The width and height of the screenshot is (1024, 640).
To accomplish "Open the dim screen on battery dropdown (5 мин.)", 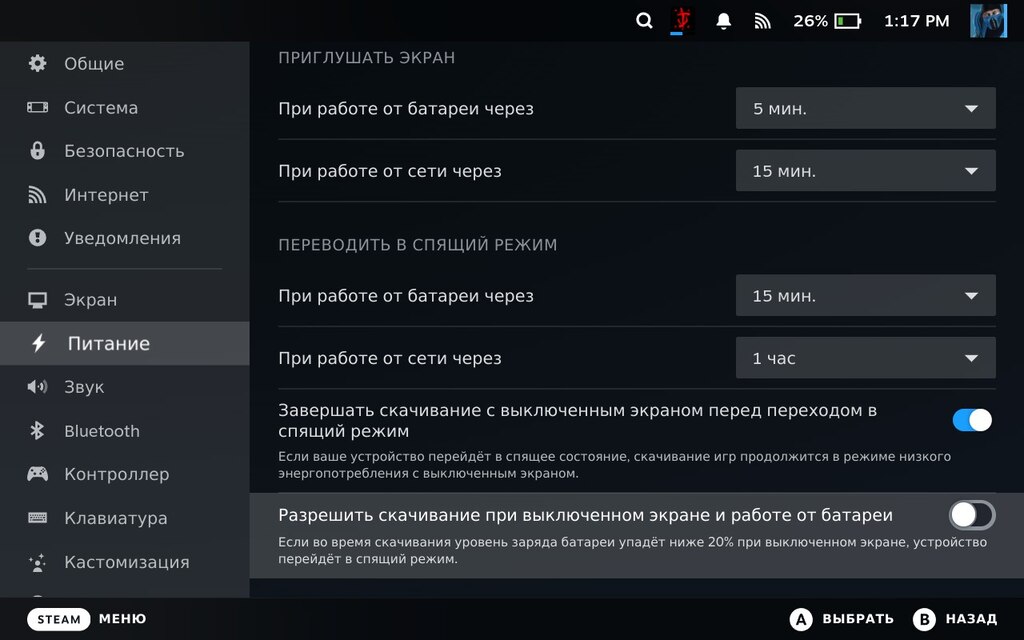I will click(865, 109).
